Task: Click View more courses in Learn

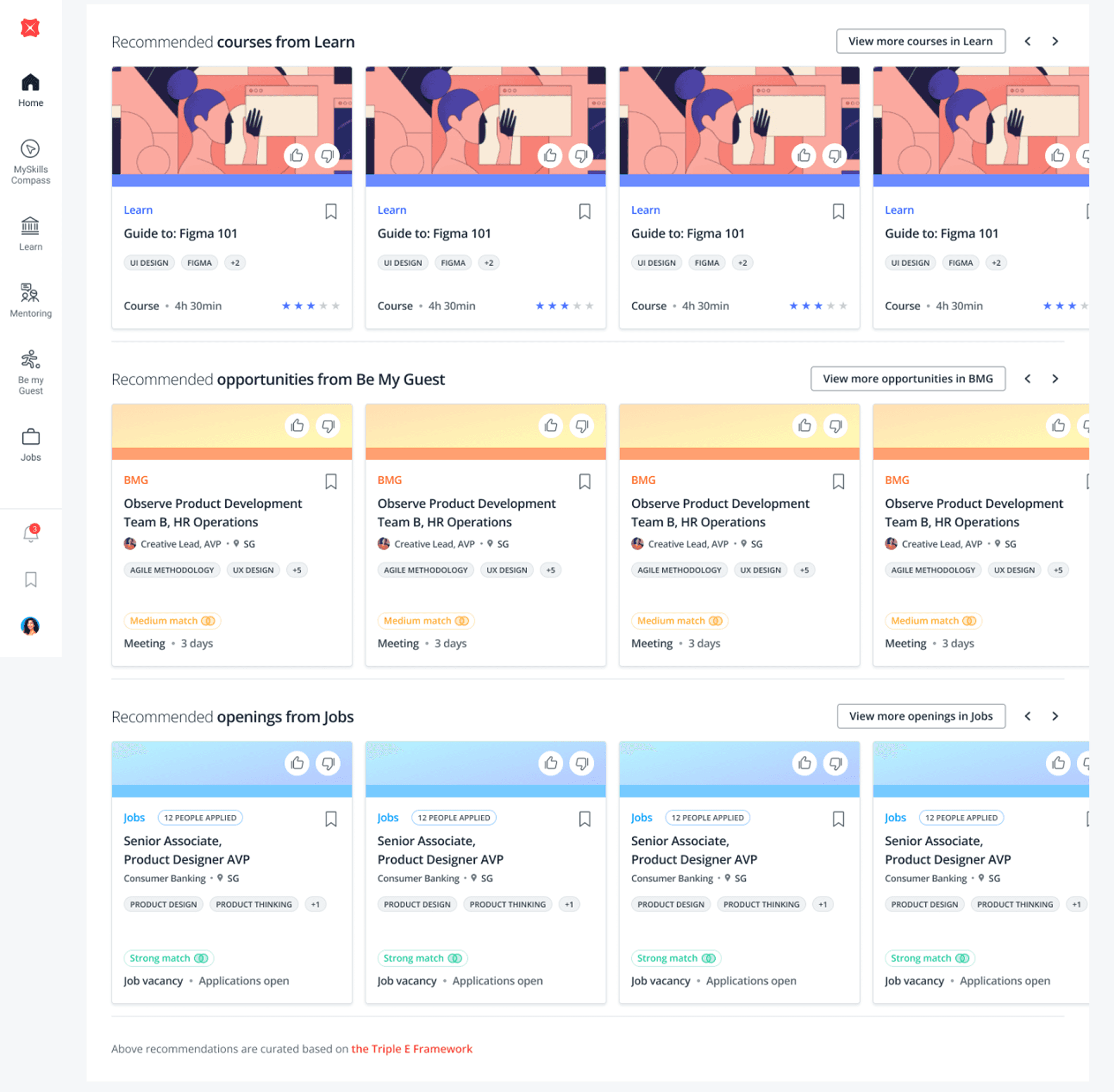Action: [920, 41]
